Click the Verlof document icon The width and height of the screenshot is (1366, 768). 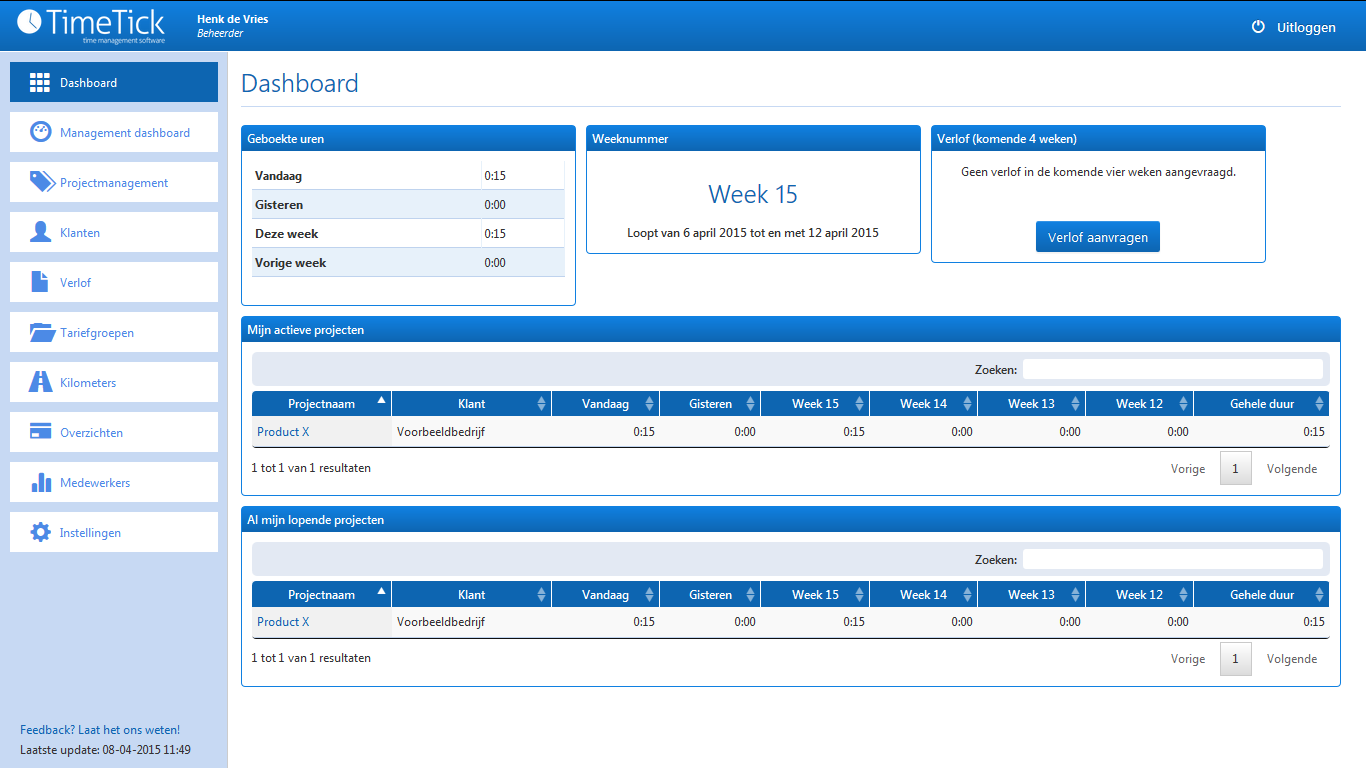pos(40,283)
